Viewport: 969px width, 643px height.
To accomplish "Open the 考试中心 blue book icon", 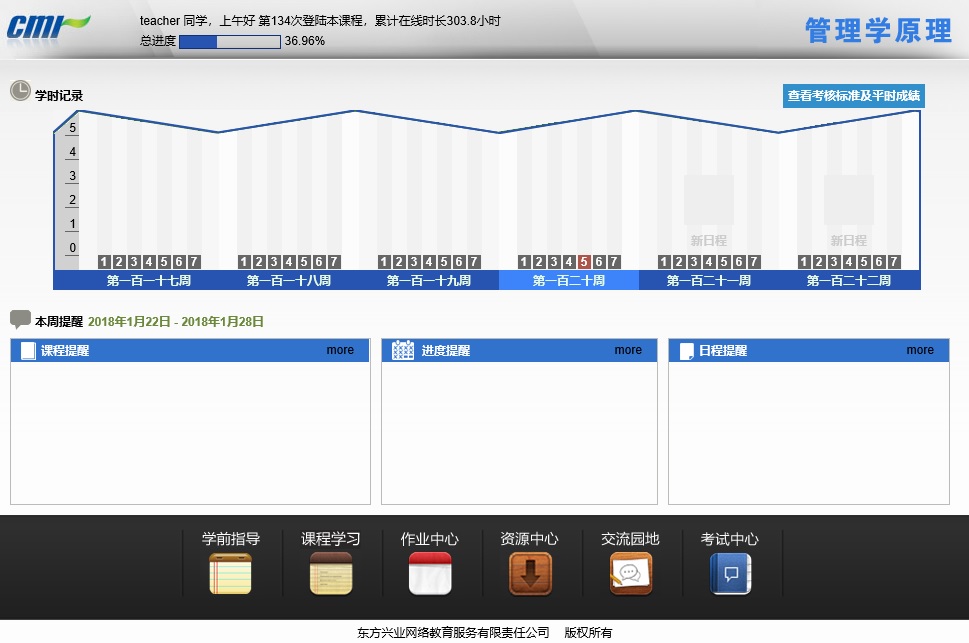I will [730, 574].
